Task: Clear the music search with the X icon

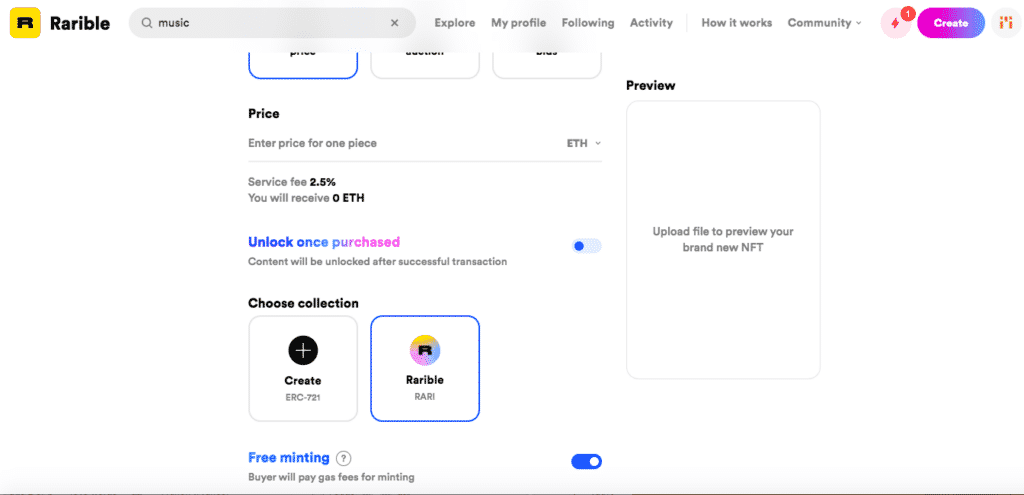Action: (x=394, y=23)
